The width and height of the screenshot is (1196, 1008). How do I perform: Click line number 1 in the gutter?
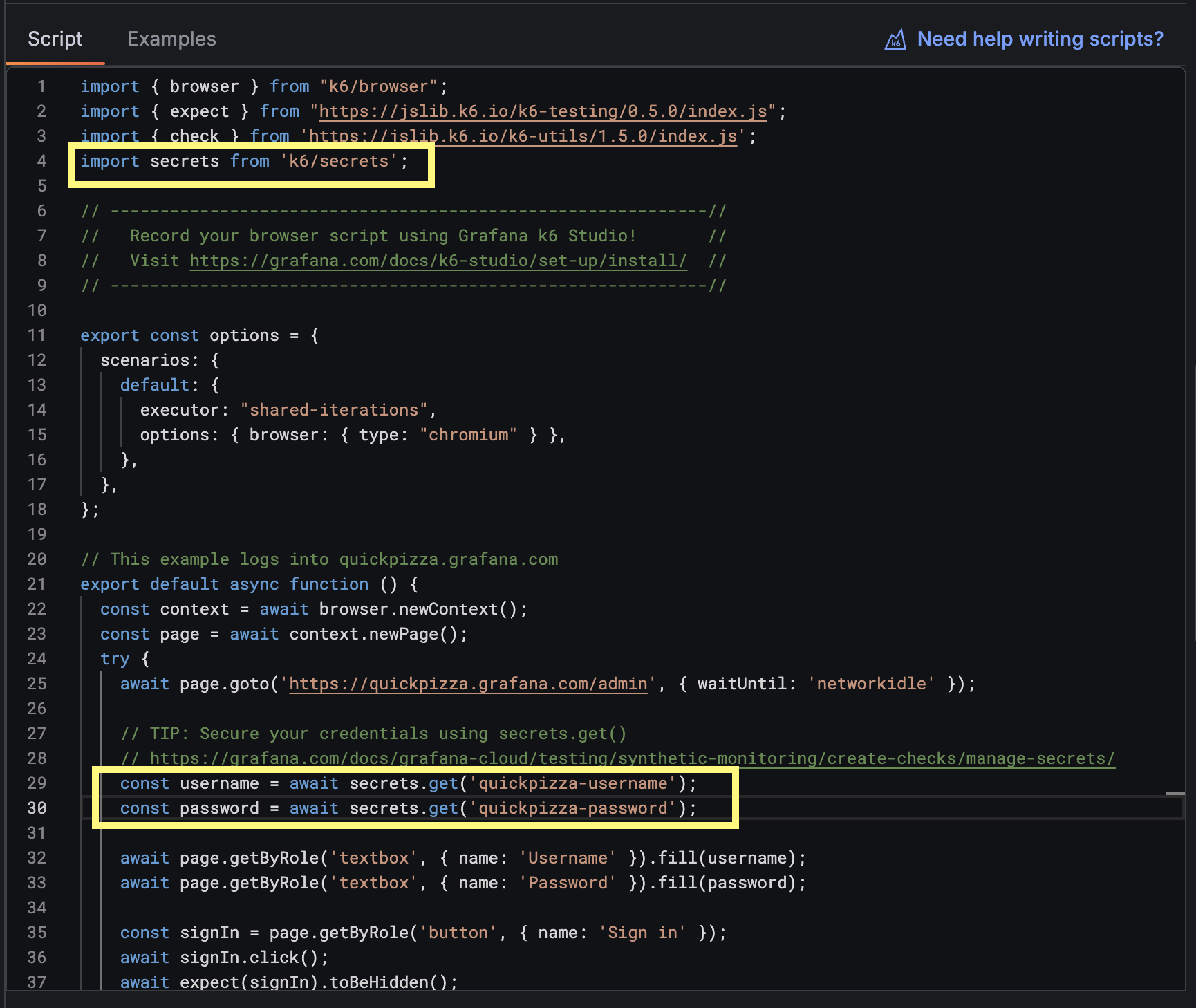point(41,86)
